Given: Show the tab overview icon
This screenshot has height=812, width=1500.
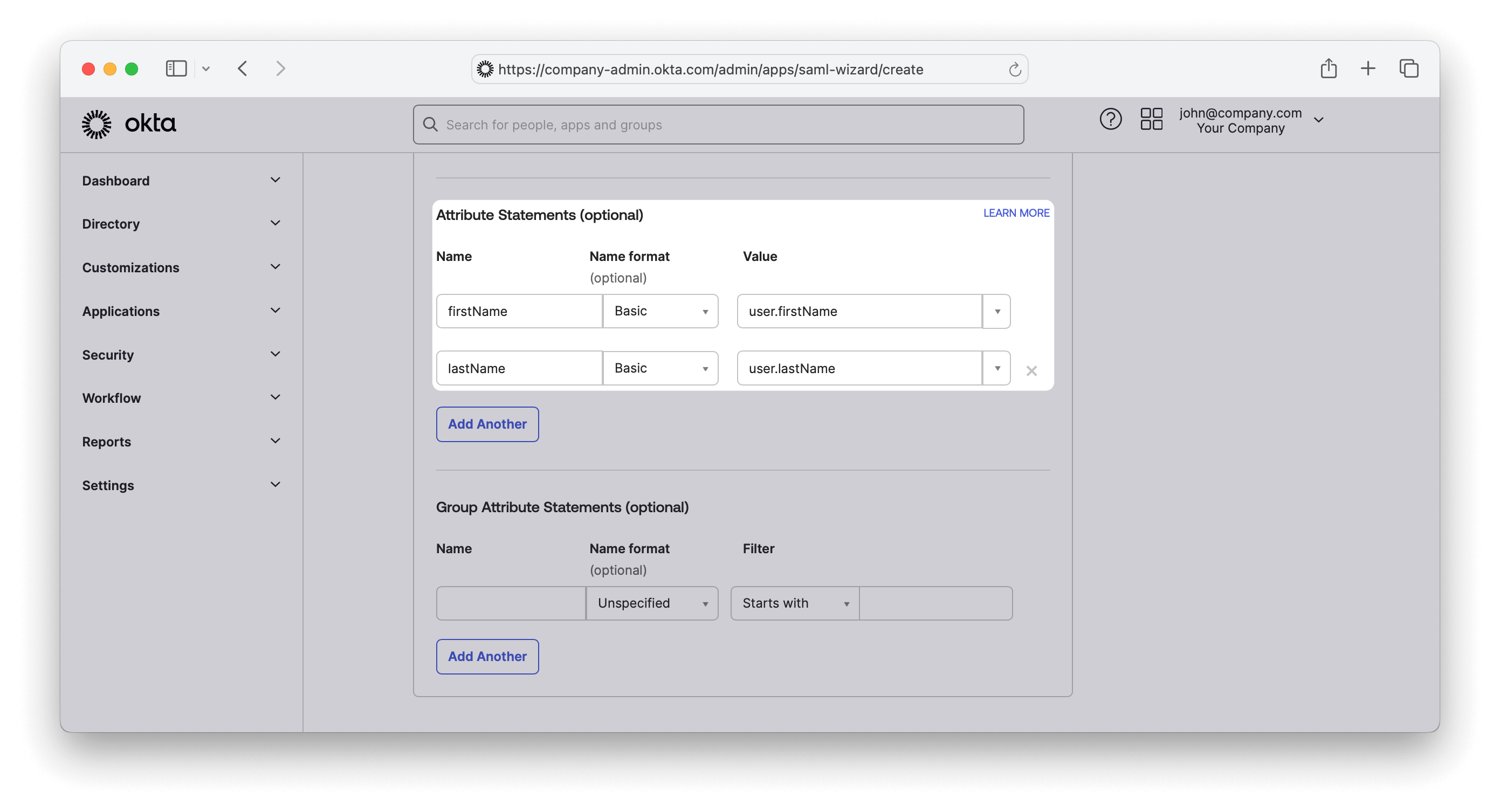Looking at the screenshot, I should click(x=1408, y=68).
